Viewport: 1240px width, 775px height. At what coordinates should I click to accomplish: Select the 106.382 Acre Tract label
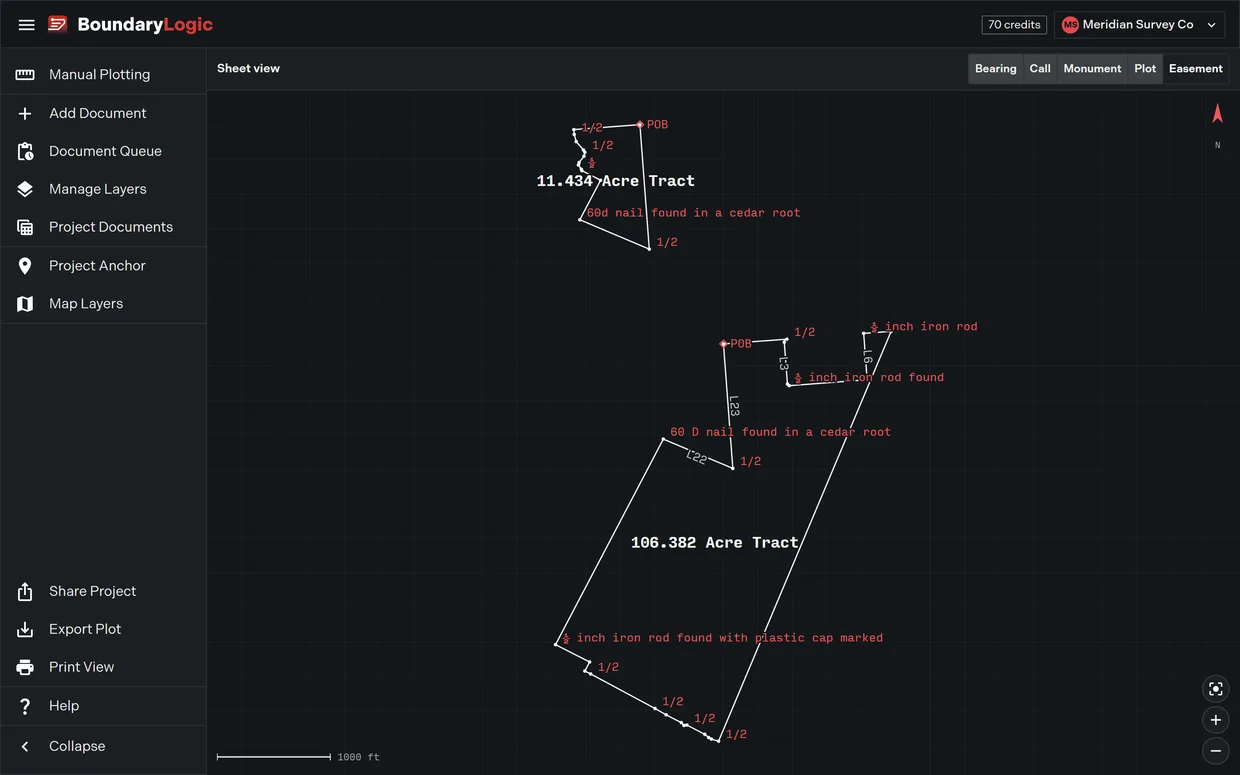[x=715, y=543]
